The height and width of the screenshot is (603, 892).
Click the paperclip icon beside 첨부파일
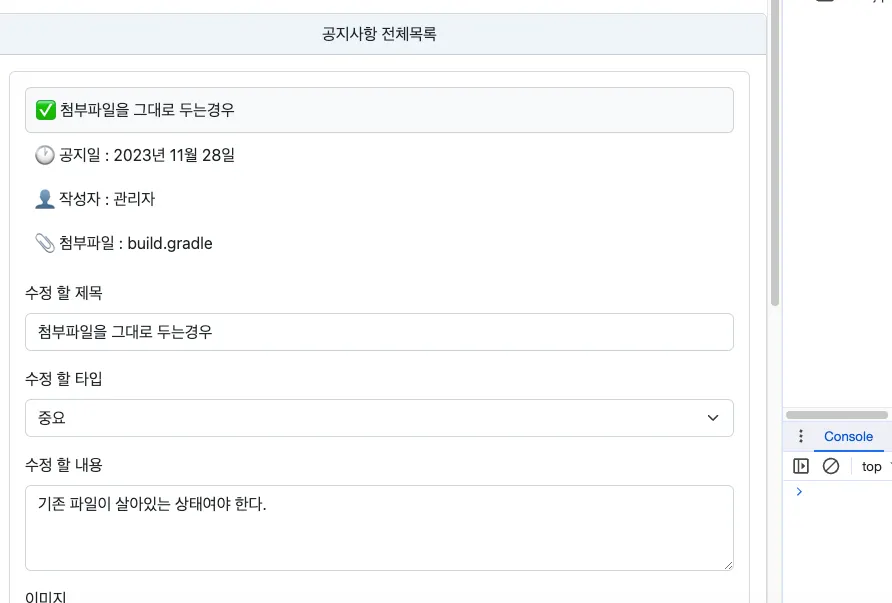45,243
